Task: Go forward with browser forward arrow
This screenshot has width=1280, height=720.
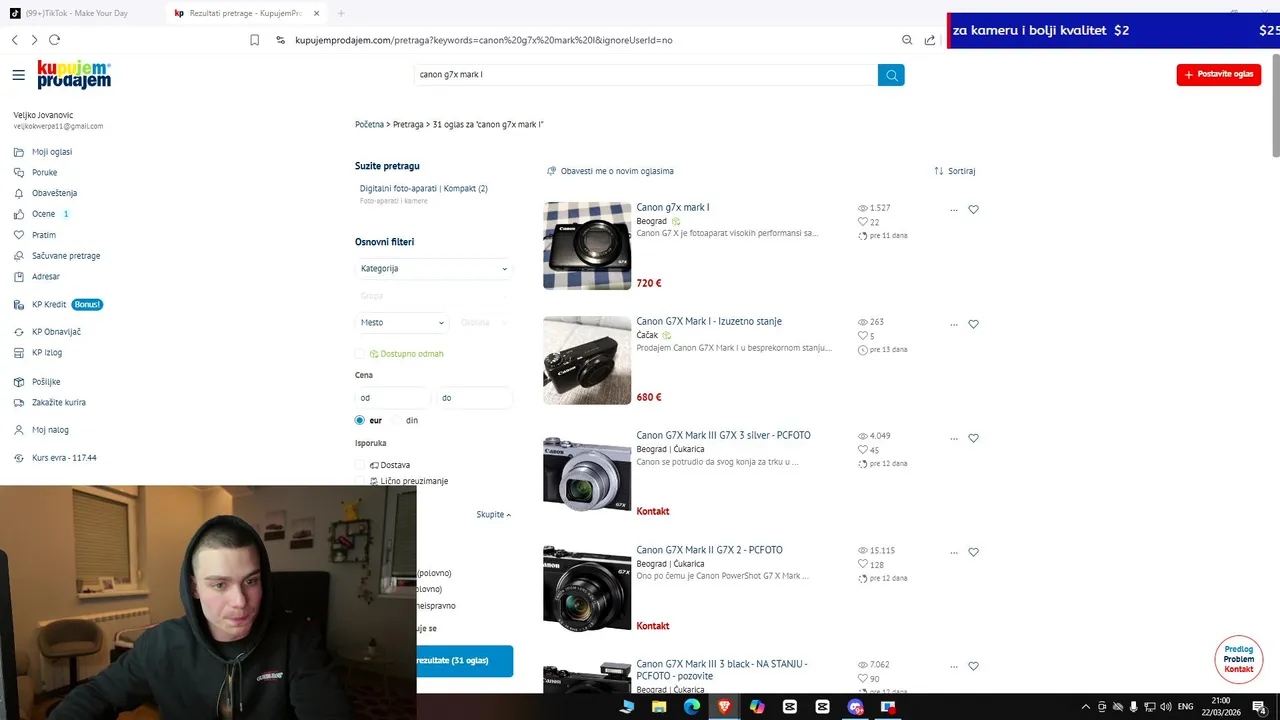Action: pyautogui.click(x=34, y=40)
